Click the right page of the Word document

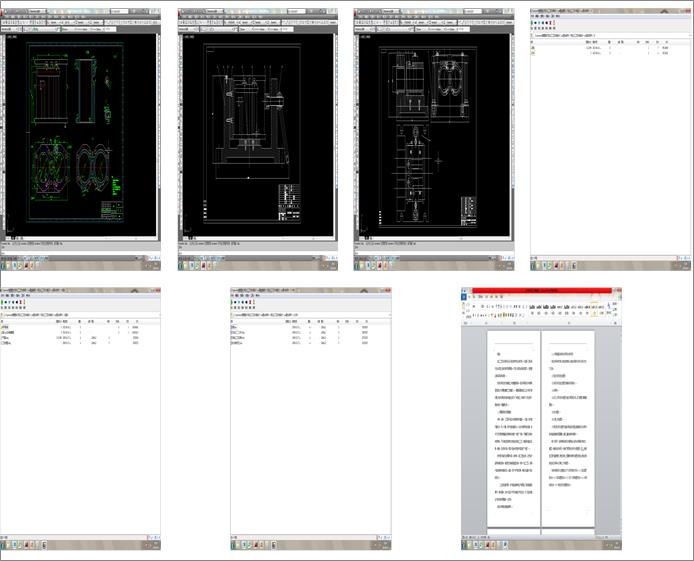pyautogui.click(x=568, y=429)
